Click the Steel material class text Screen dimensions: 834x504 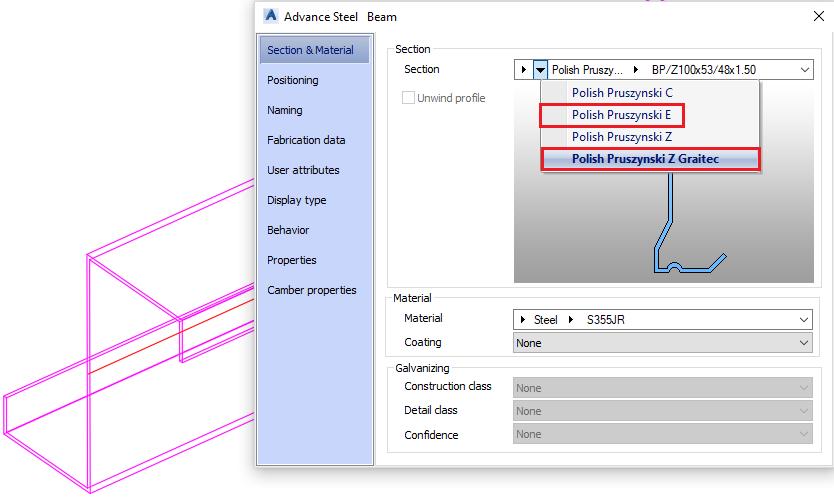(545, 320)
